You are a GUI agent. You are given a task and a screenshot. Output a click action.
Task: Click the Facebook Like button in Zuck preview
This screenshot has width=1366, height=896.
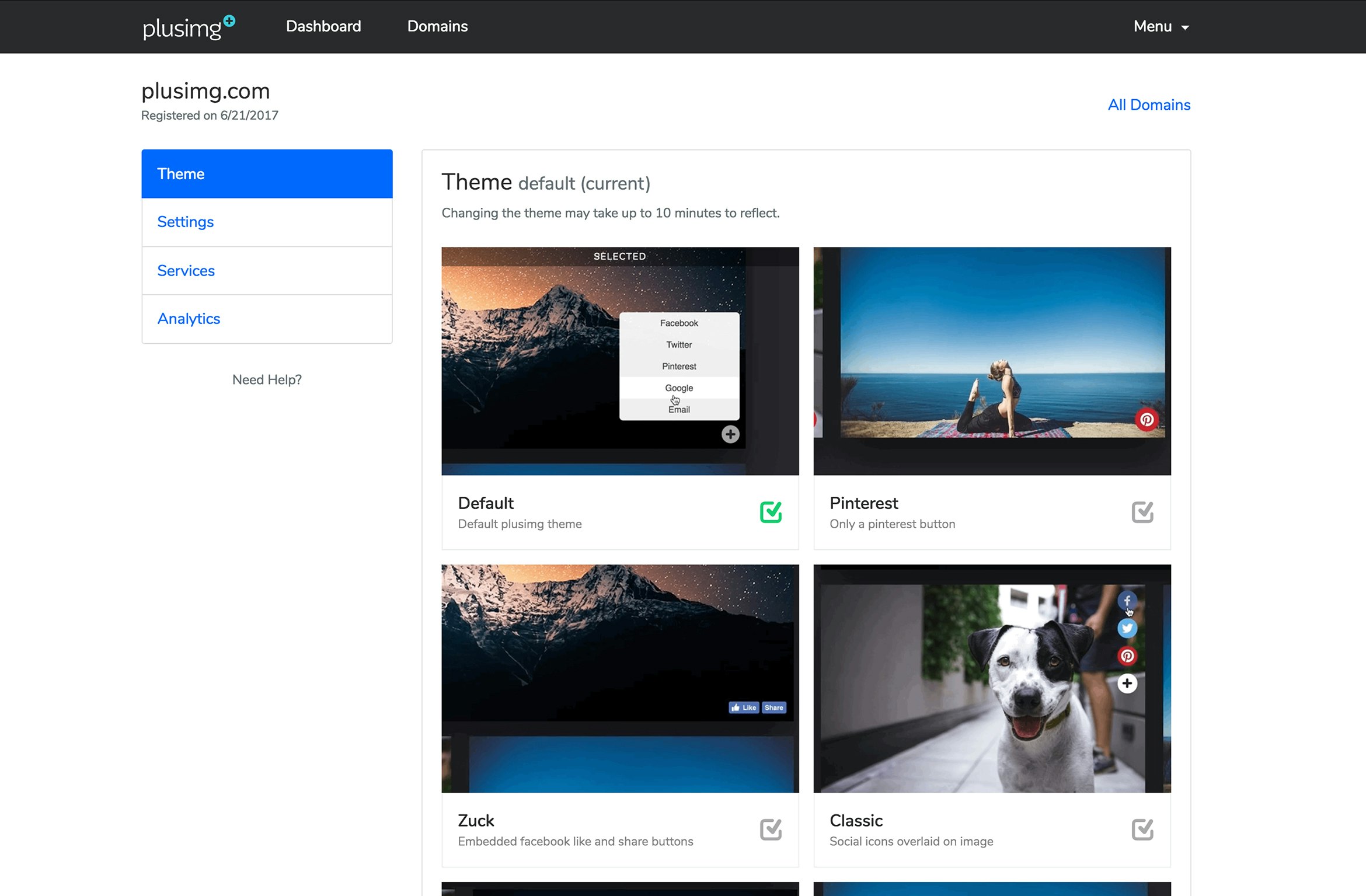coord(743,707)
